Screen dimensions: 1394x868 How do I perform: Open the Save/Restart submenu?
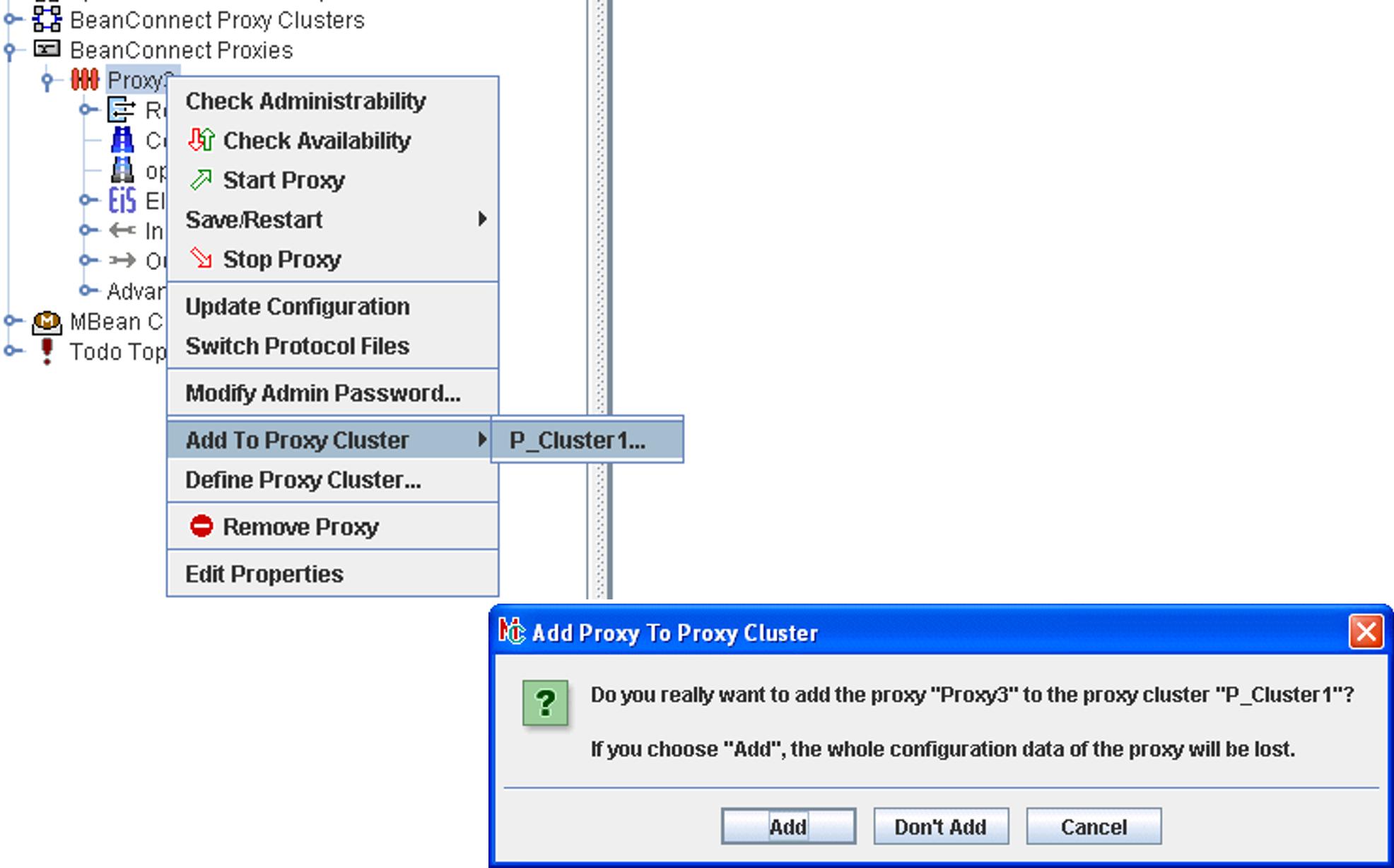tap(332, 220)
